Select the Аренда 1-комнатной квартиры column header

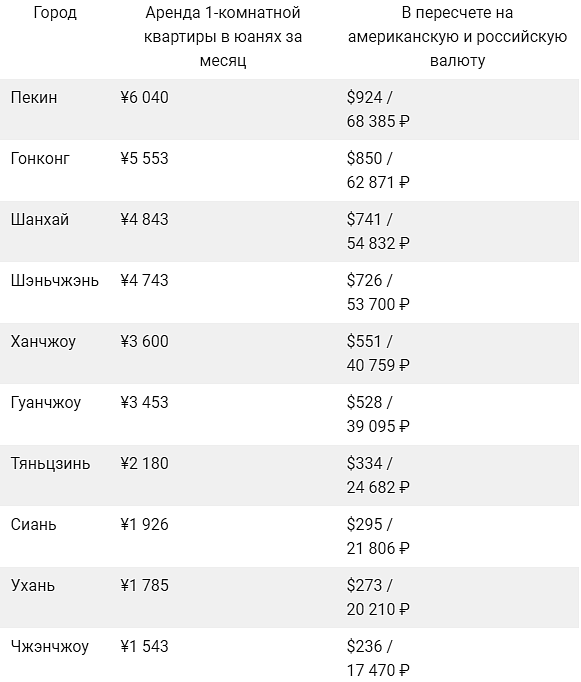(x=223, y=37)
